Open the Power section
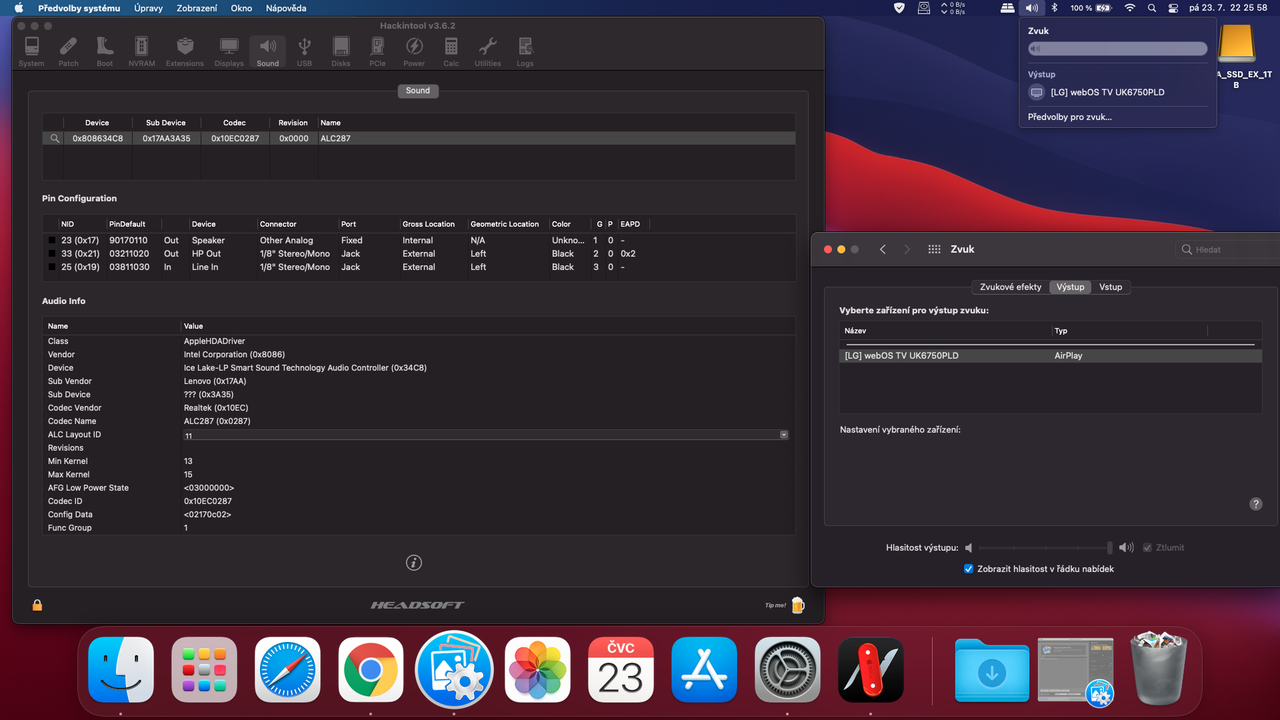 click(x=414, y=51)
